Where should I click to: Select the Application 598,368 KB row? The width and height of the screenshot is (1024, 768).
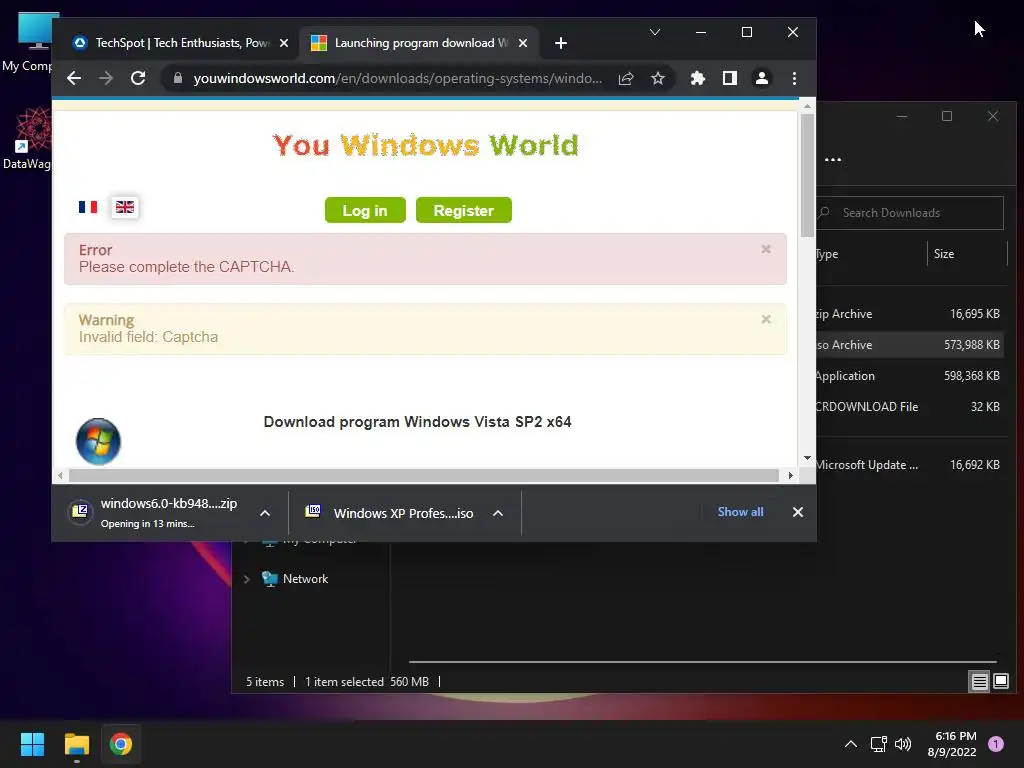point(909,376)
